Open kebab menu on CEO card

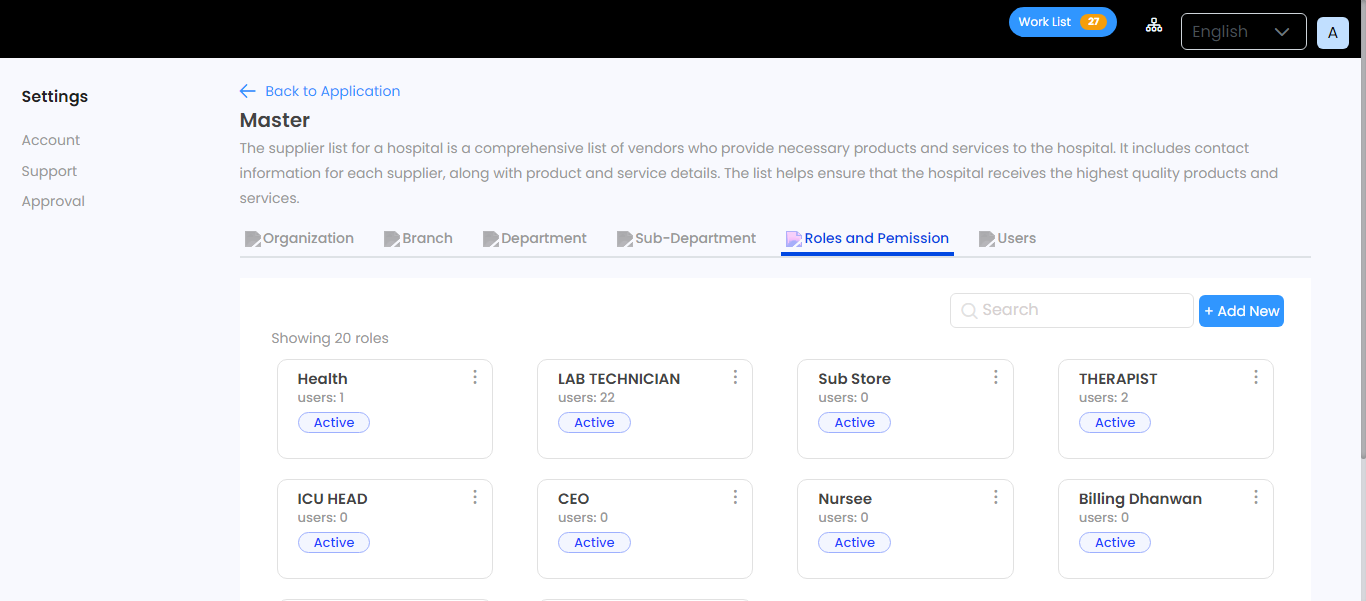pyautogui.click(x=735, y=497)
